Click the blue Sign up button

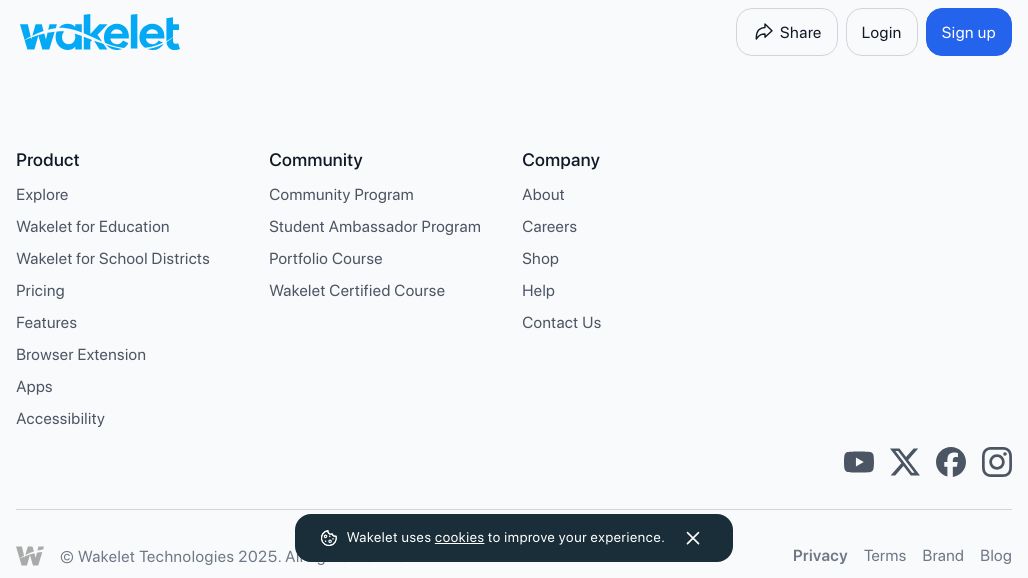(x=968, y=32)
